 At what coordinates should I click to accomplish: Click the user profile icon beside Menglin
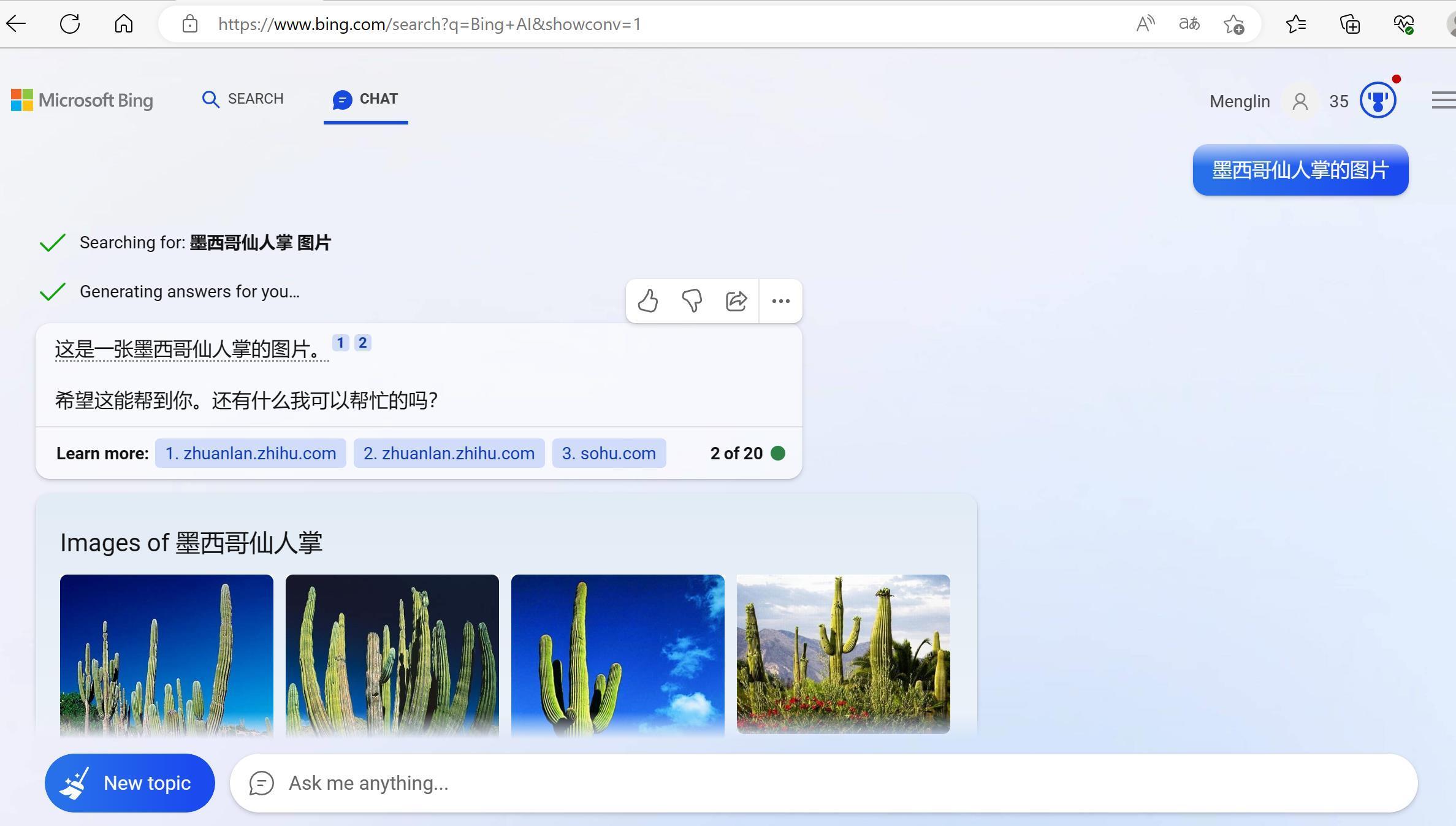point(1300,101)
